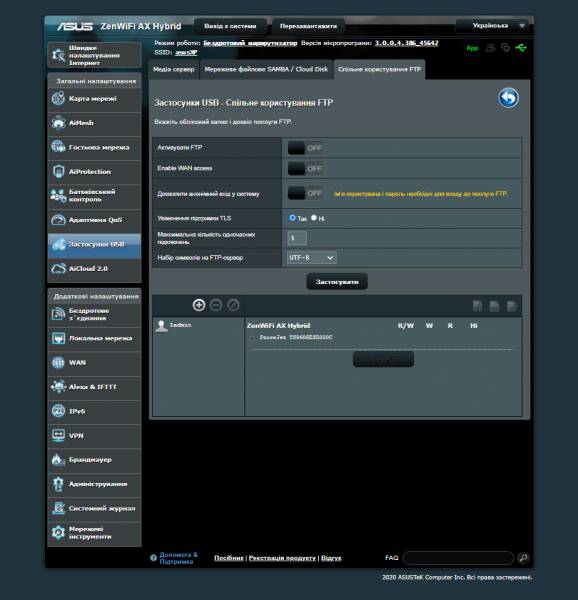Screen dimensions: 578x600
Task: Open the UTF-8 character set dropdown
Action: [311, 258]
